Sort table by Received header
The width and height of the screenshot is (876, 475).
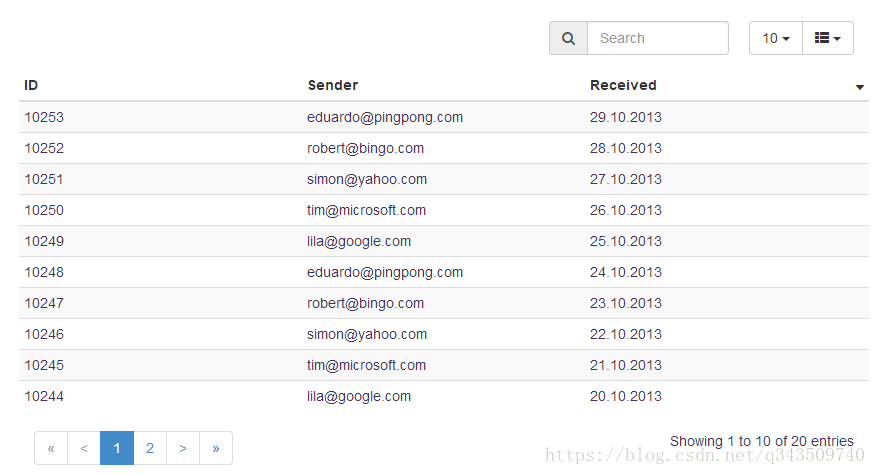(x=623, y=85)
